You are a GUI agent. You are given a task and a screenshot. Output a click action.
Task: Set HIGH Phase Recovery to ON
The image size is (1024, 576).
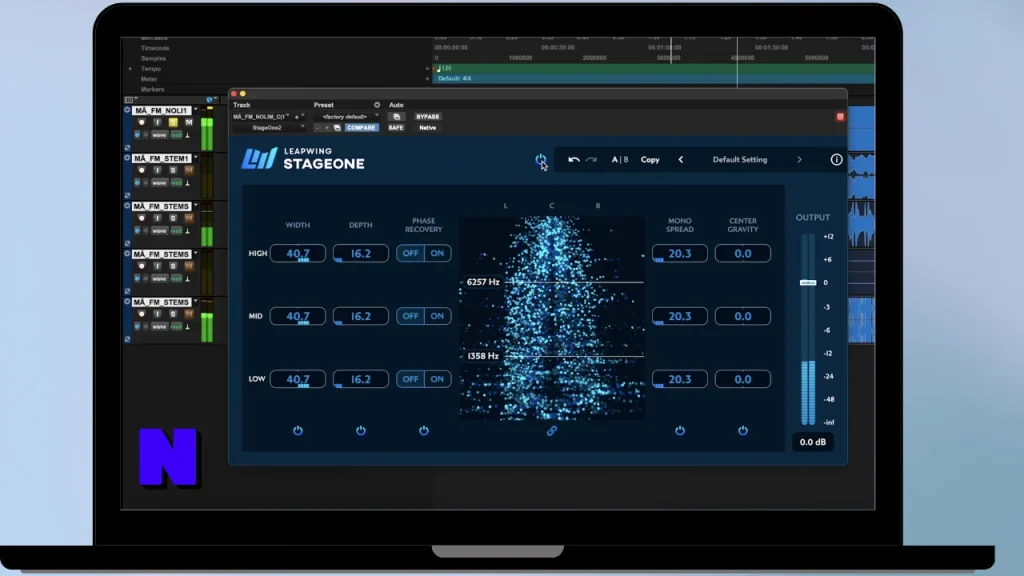click(437, 253)
